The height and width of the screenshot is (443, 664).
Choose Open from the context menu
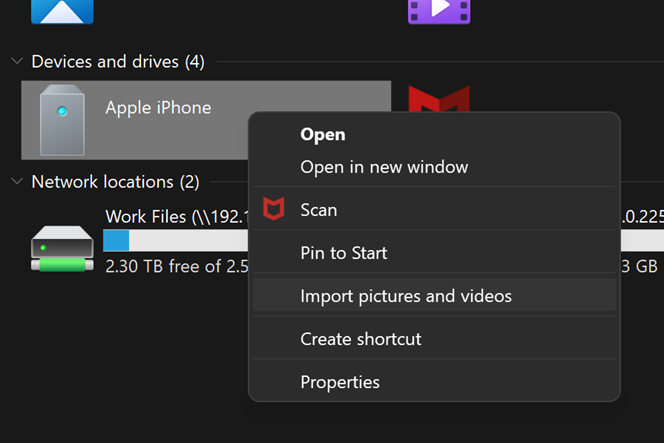(x=434, y=134)
